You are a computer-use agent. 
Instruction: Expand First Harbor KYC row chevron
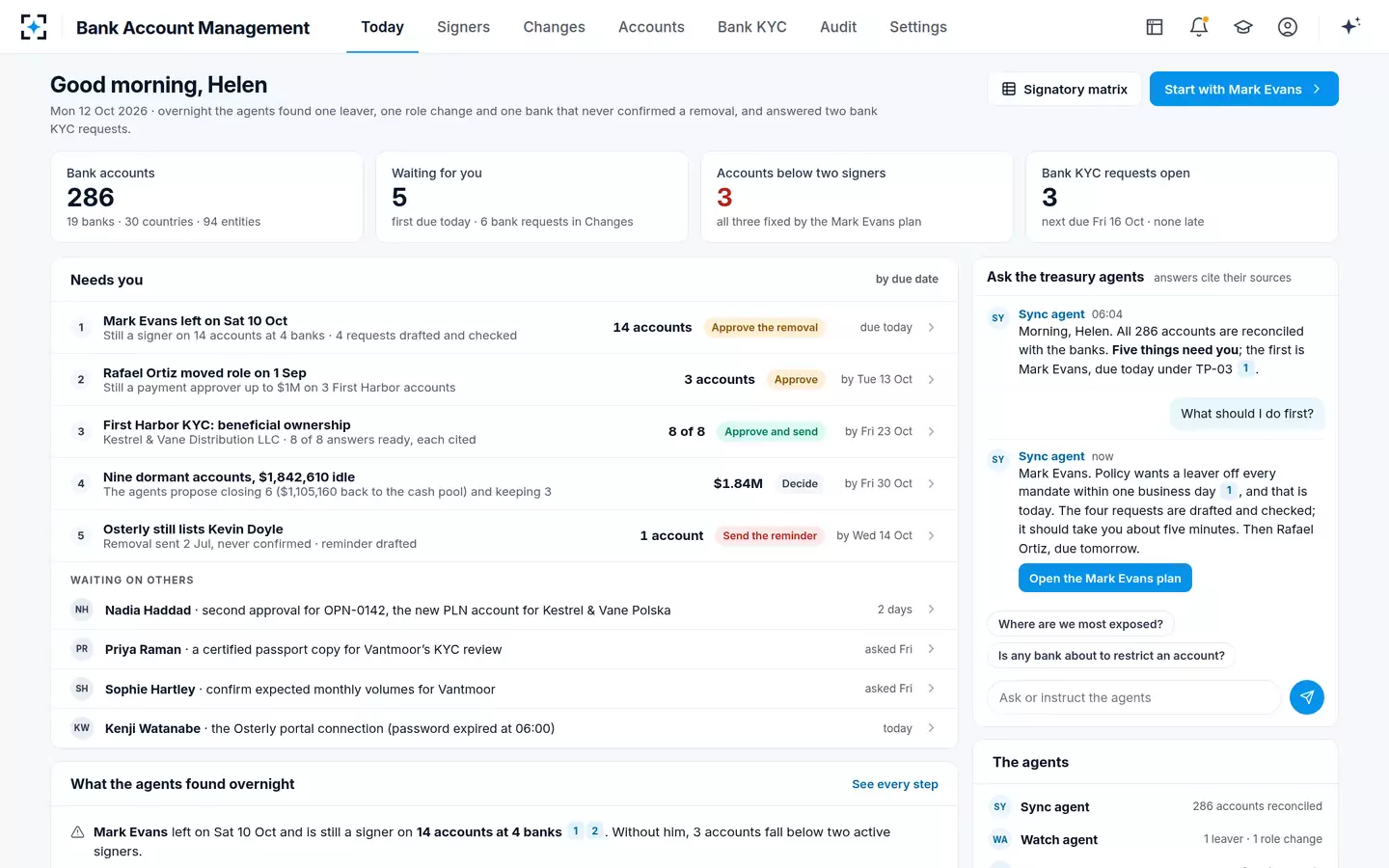pyautogui.click(x=931, y=432)
